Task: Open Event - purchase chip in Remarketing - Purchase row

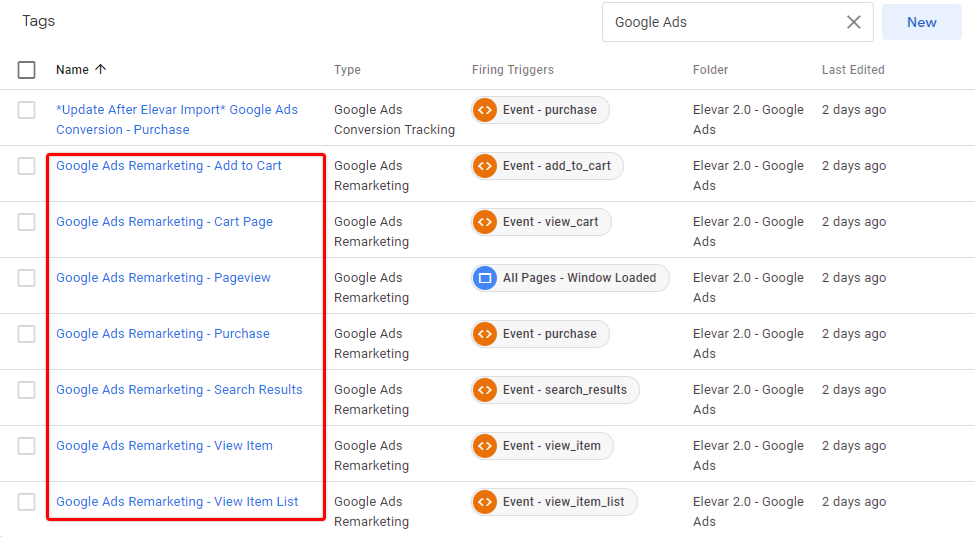Action: pyautogui.click(x=540, y=334)
